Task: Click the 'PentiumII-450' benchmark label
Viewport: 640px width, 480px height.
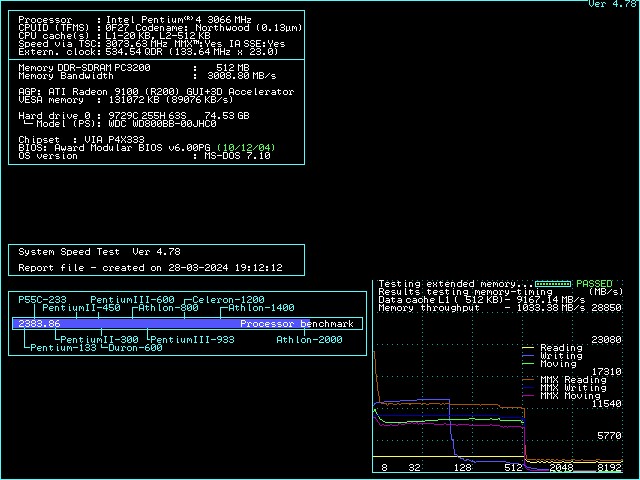Action: [x=81, y=308]
